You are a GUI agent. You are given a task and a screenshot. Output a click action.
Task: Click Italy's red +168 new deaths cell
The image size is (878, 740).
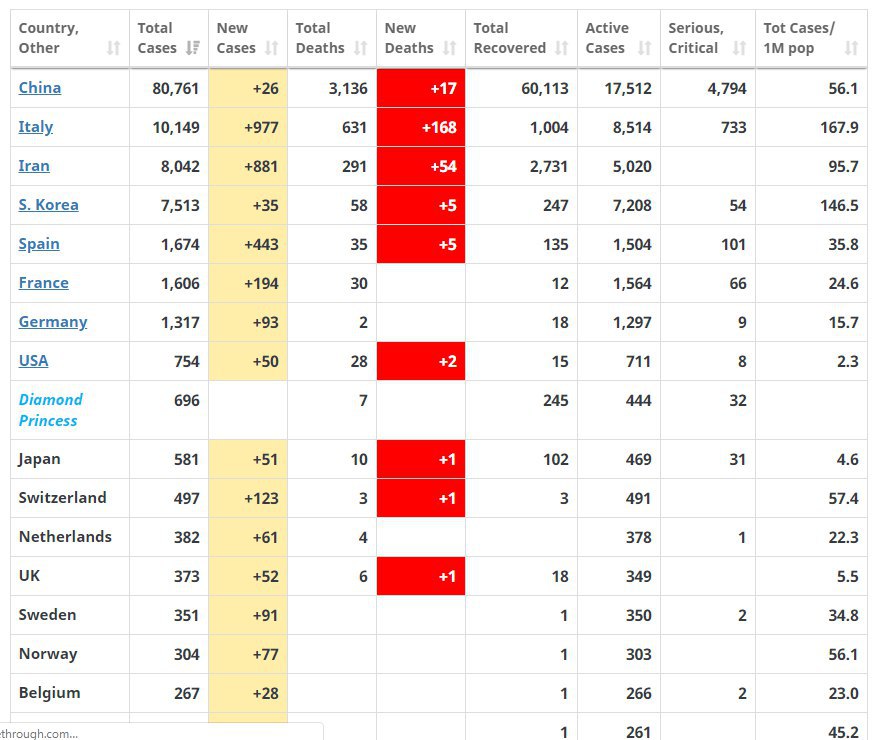click(421, 127)
